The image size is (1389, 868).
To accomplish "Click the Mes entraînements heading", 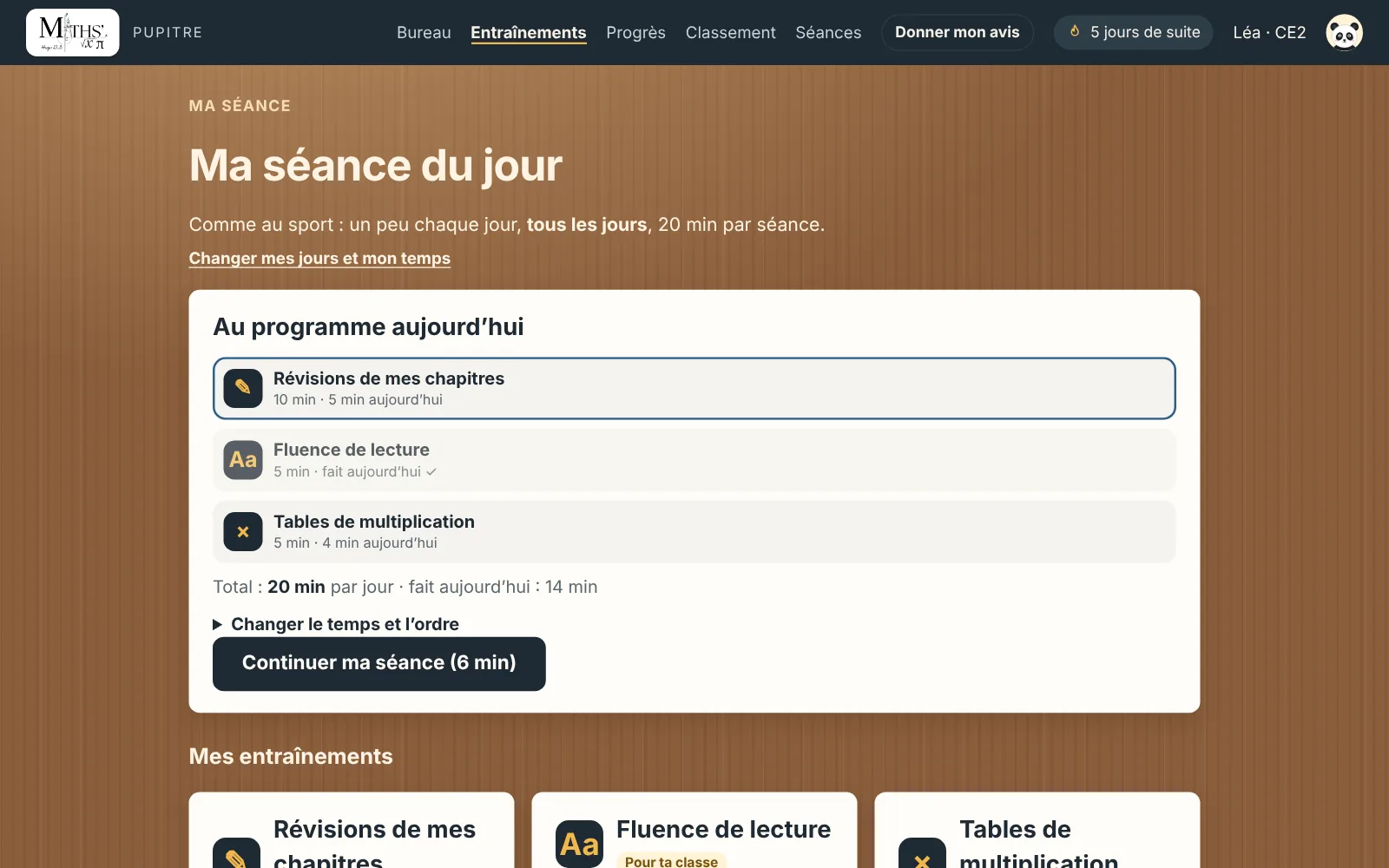I will click(291, 756).
